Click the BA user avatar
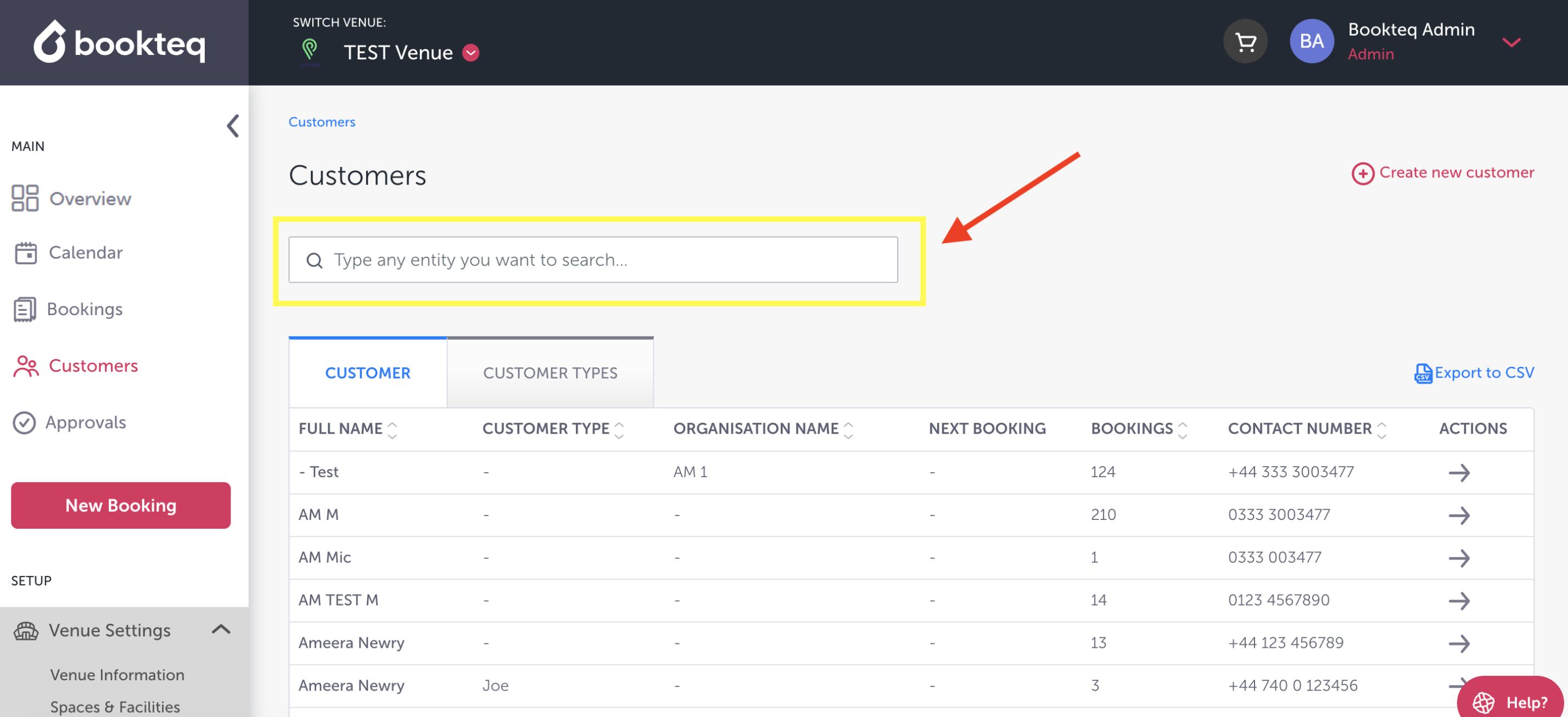This screenshot has width=1568, height=717. point(1311,41)
